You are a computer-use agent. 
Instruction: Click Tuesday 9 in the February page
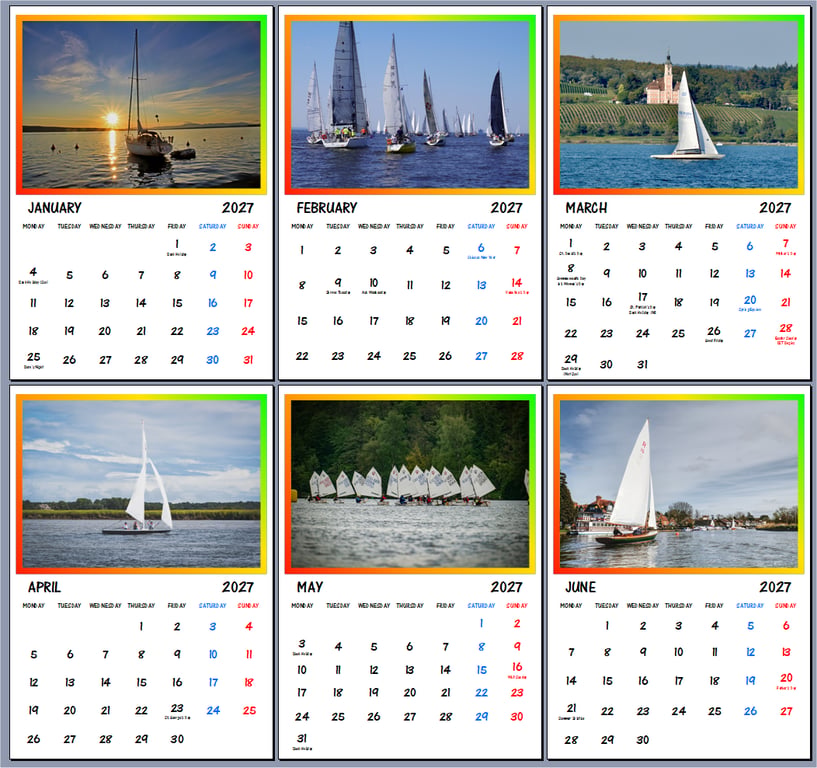tap(338, 282)
